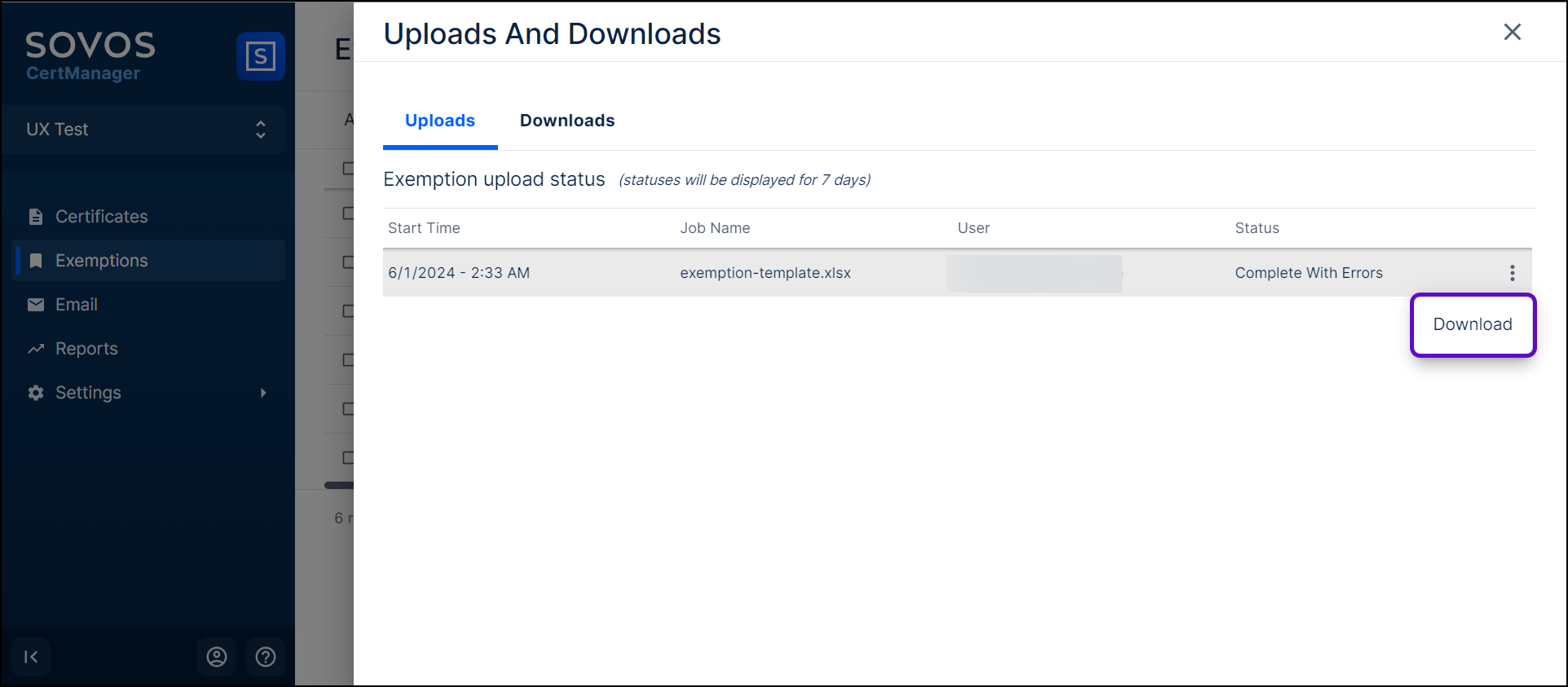
Task: Go to the Reports page
Action: (86, 349)
